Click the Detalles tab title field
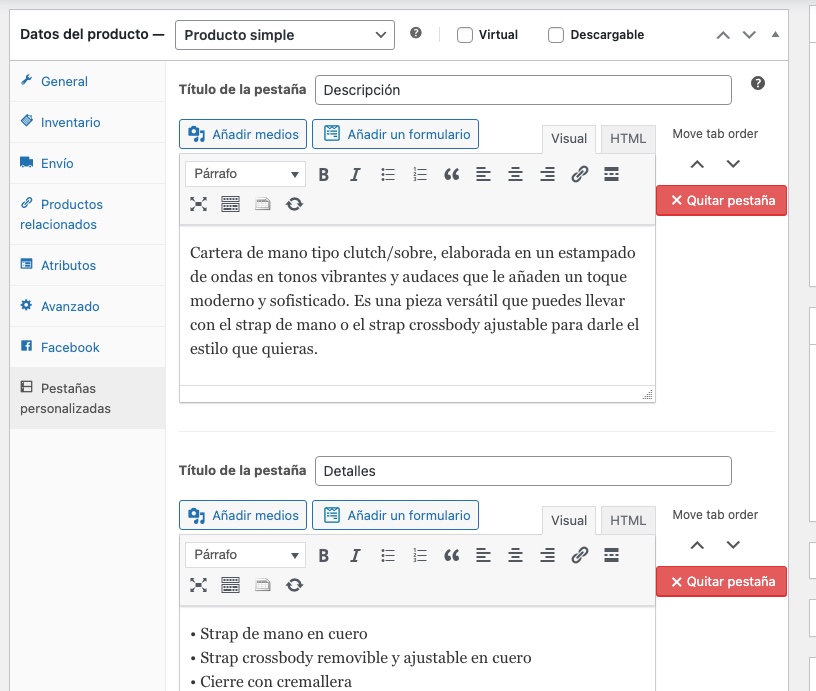The height and width of the screenshot is (691, 816). (523, 471)
